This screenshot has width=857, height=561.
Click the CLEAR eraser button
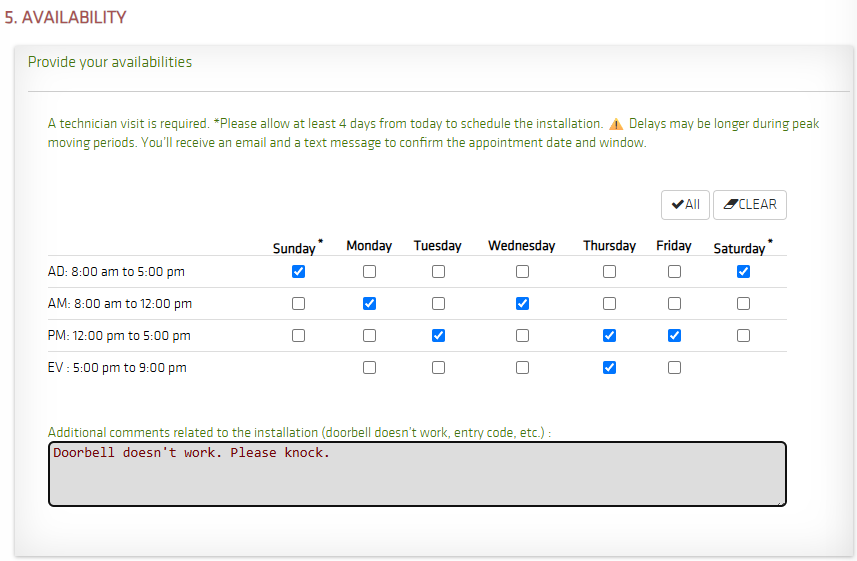pyautogui.click(x=750, y=205)
